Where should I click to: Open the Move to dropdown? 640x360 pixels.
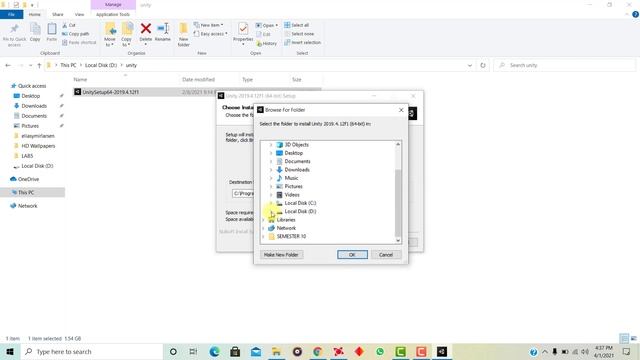[110, 35]
